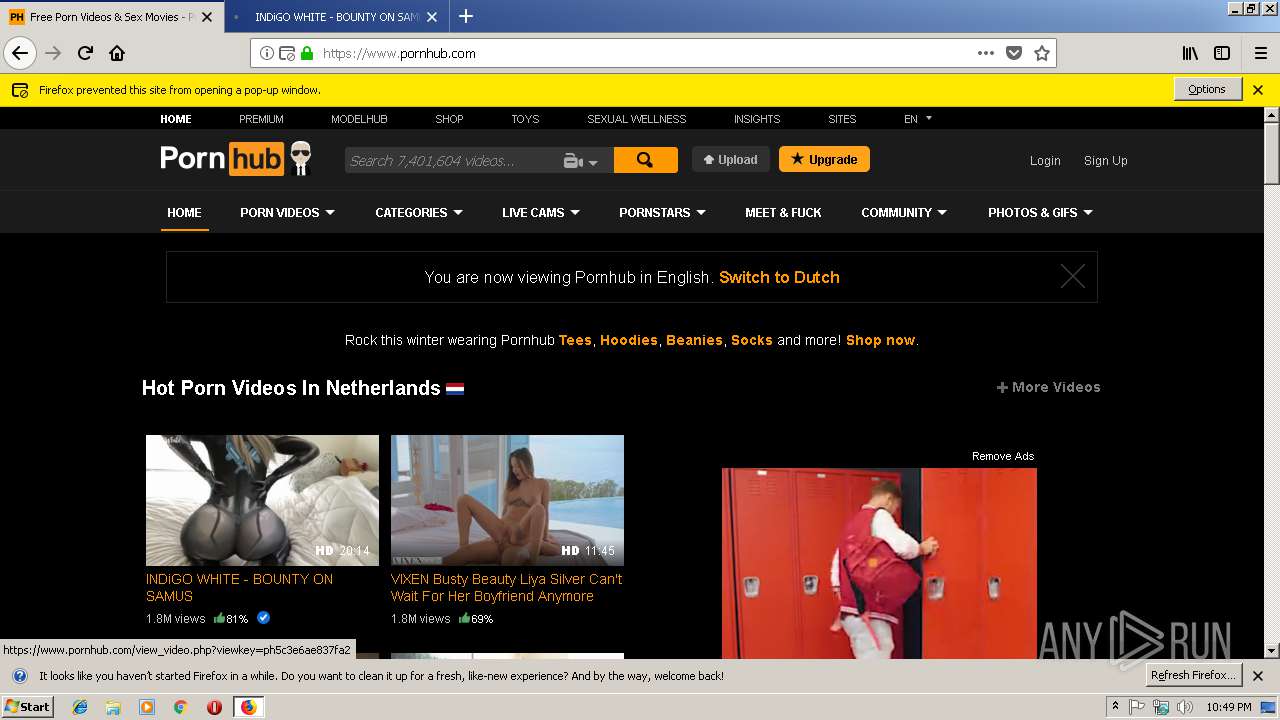
Task: Expand the COMMUNITY menu
Action: (904, 212)
